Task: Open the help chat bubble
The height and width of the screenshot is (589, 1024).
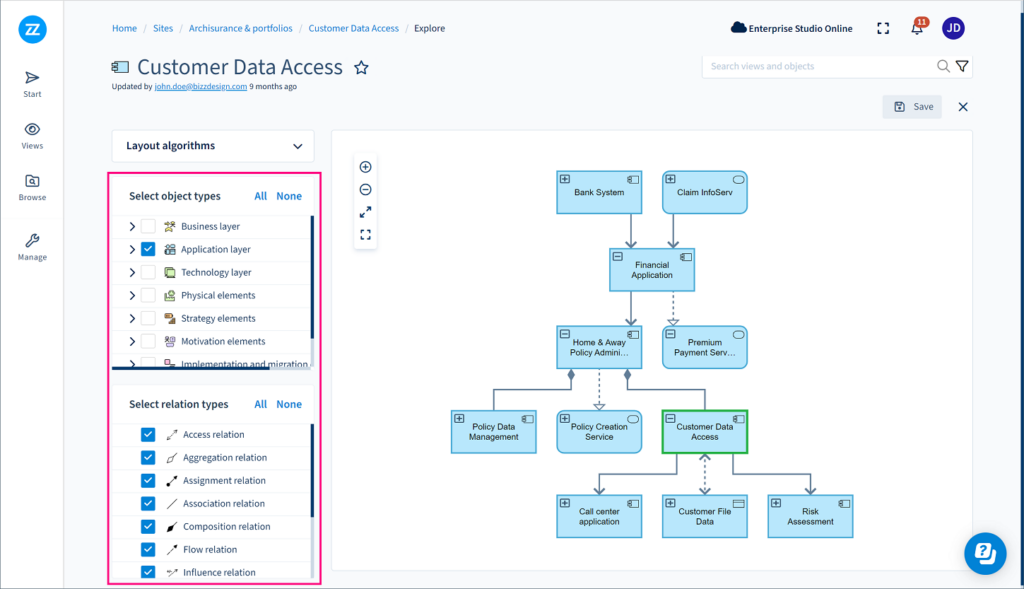Action: tap(985, 553)
